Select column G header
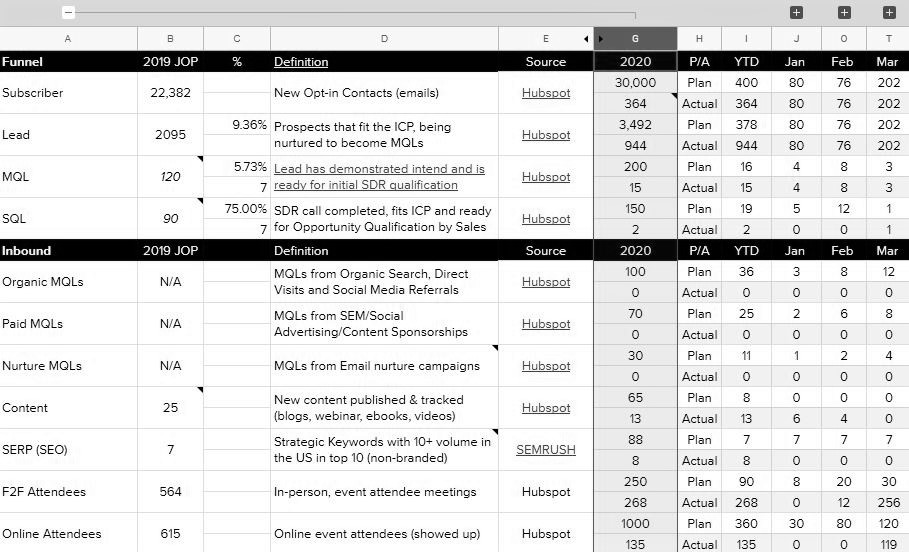 pos(636,39)
